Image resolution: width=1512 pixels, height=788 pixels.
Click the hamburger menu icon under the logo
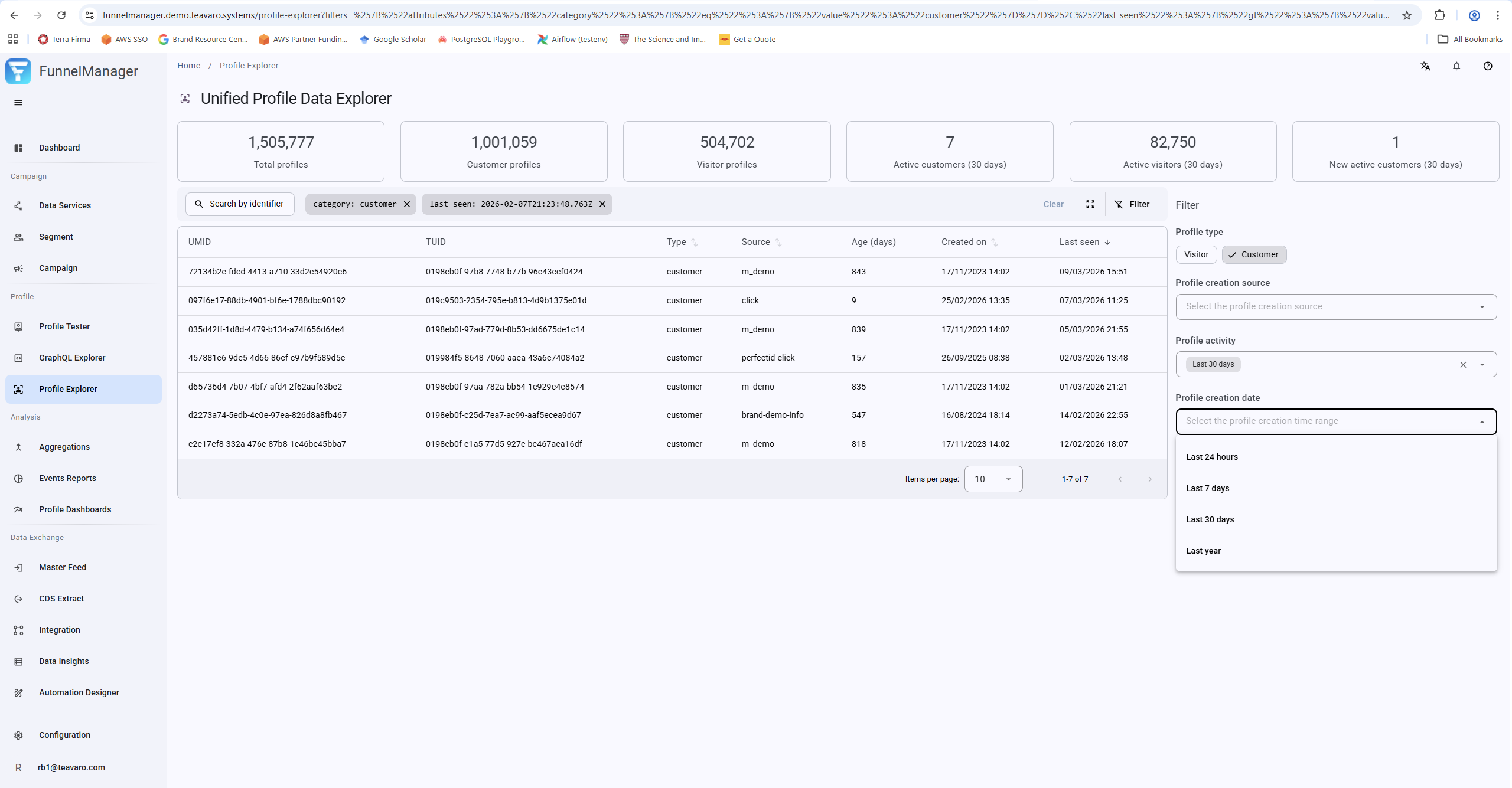[18, 103]
